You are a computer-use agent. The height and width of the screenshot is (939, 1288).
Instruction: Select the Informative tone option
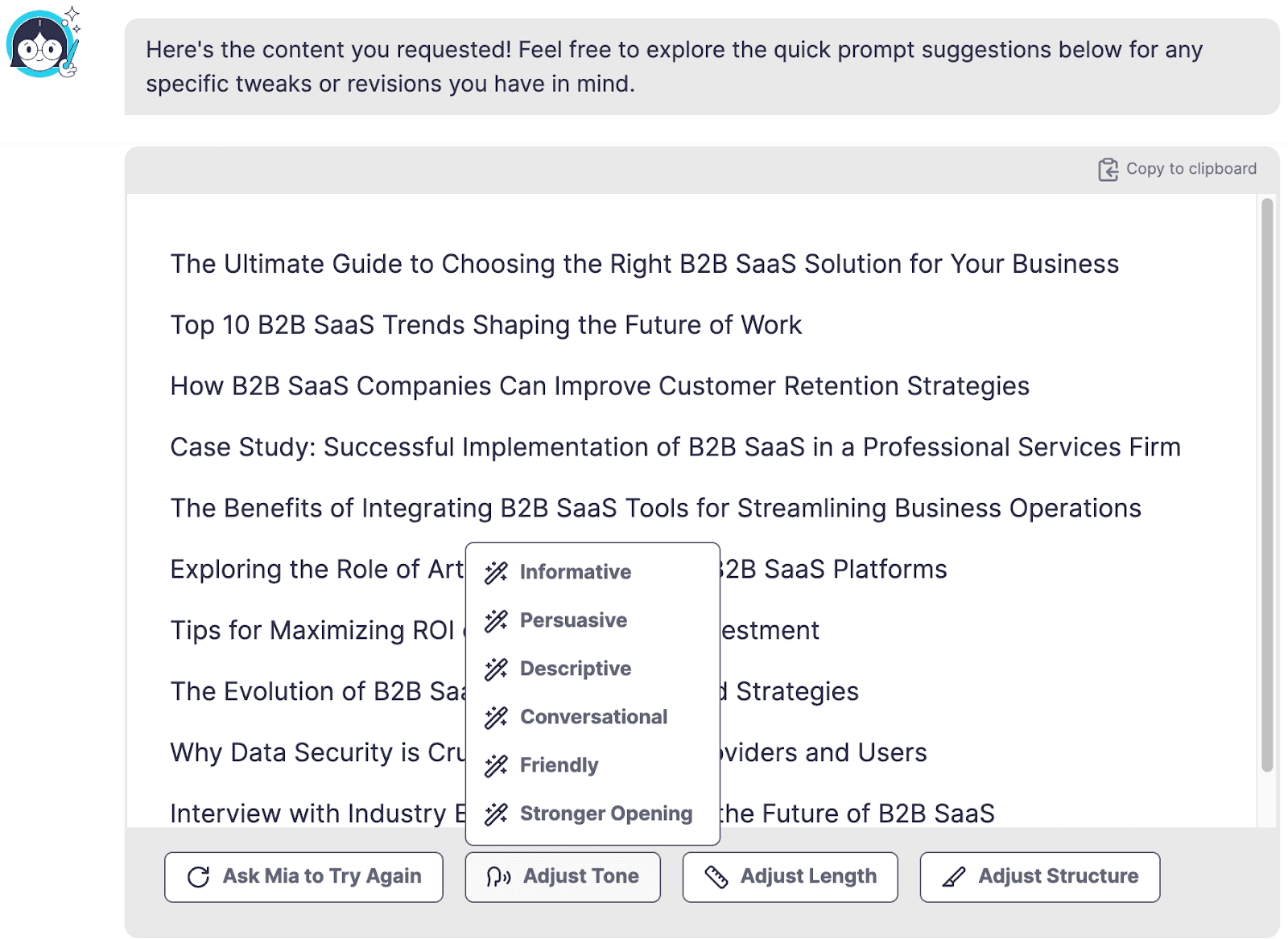[575, 571]
